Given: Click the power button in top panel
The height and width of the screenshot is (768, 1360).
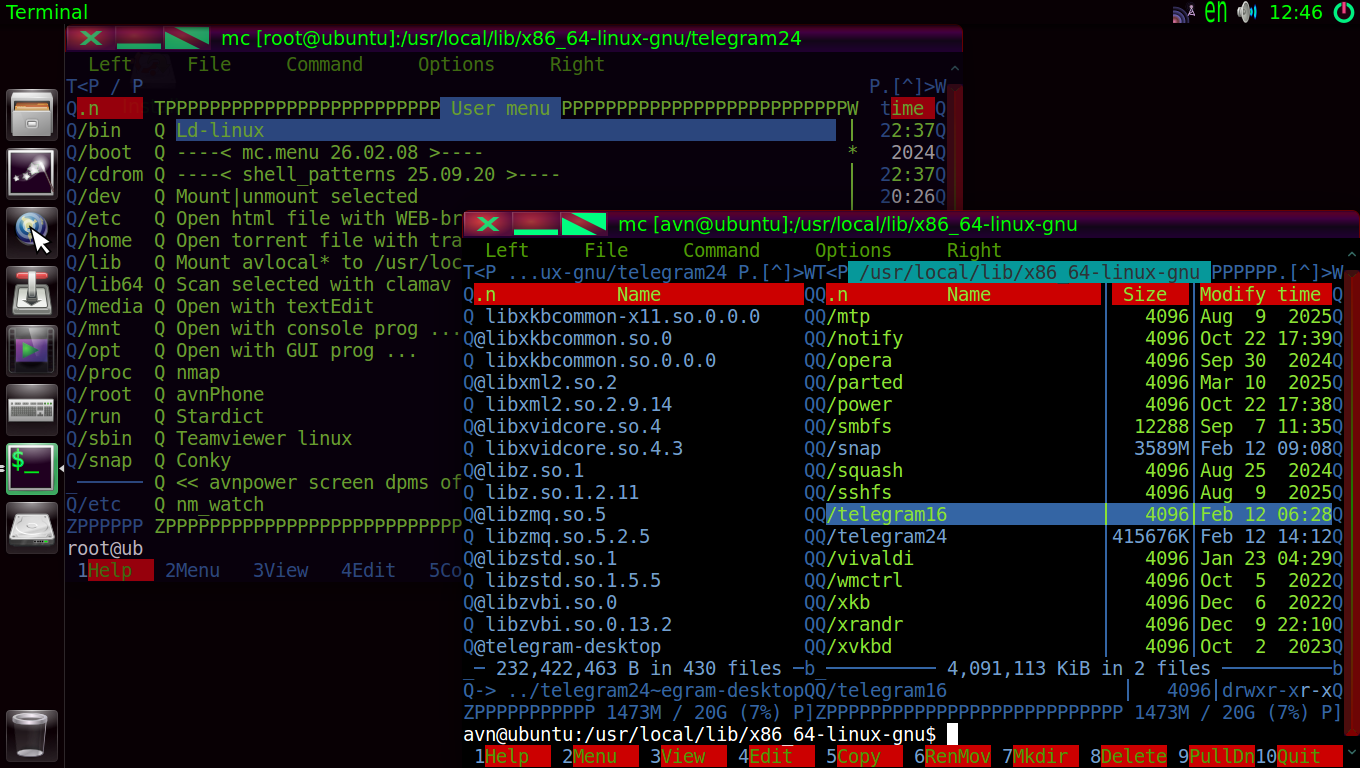Looking at the screenshot, I should pos(1343,13).
